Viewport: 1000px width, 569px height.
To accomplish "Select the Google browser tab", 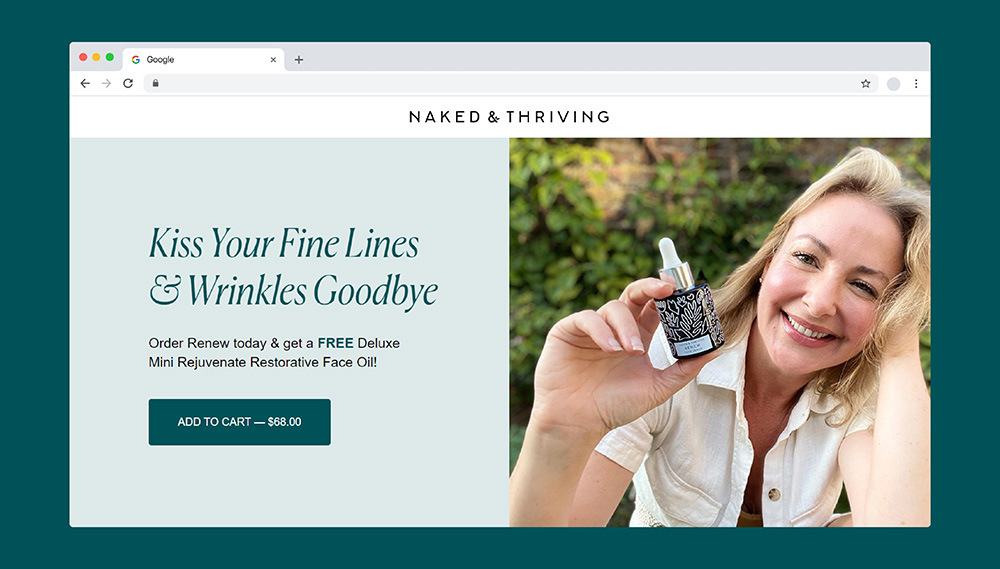I will (x=203, y=59).
